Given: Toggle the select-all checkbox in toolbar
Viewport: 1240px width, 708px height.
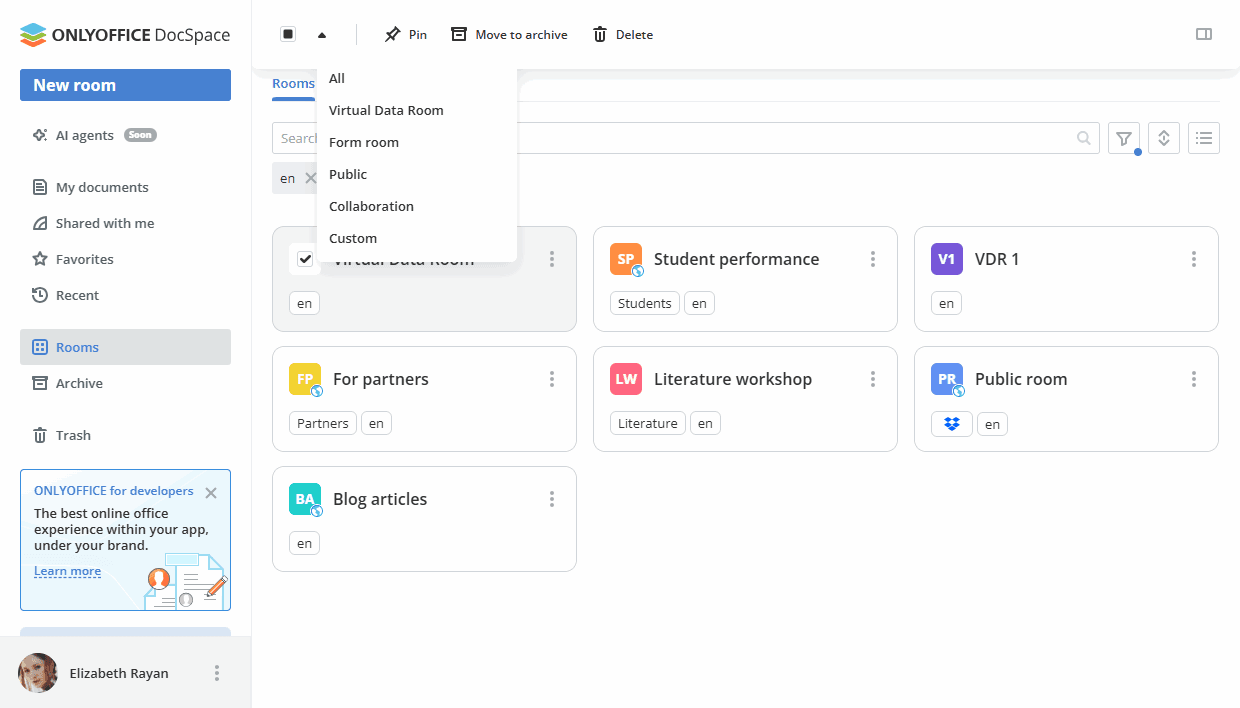Looking at the screenshot, I should [288, 34].
